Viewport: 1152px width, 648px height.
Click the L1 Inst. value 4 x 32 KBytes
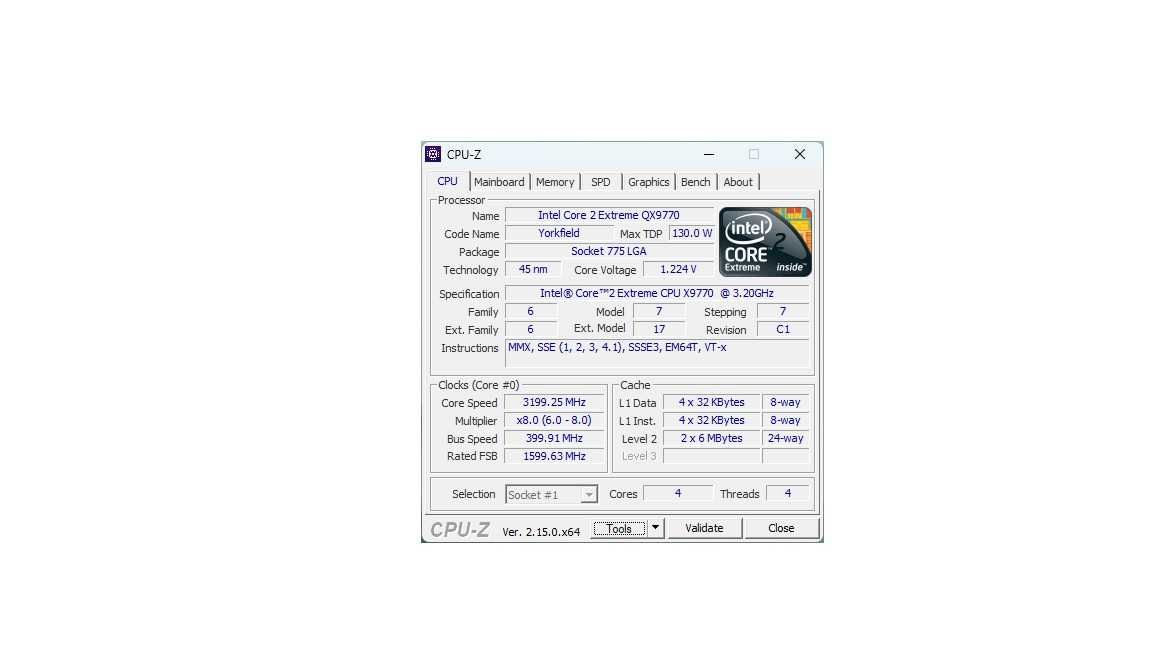click(711, 420)
